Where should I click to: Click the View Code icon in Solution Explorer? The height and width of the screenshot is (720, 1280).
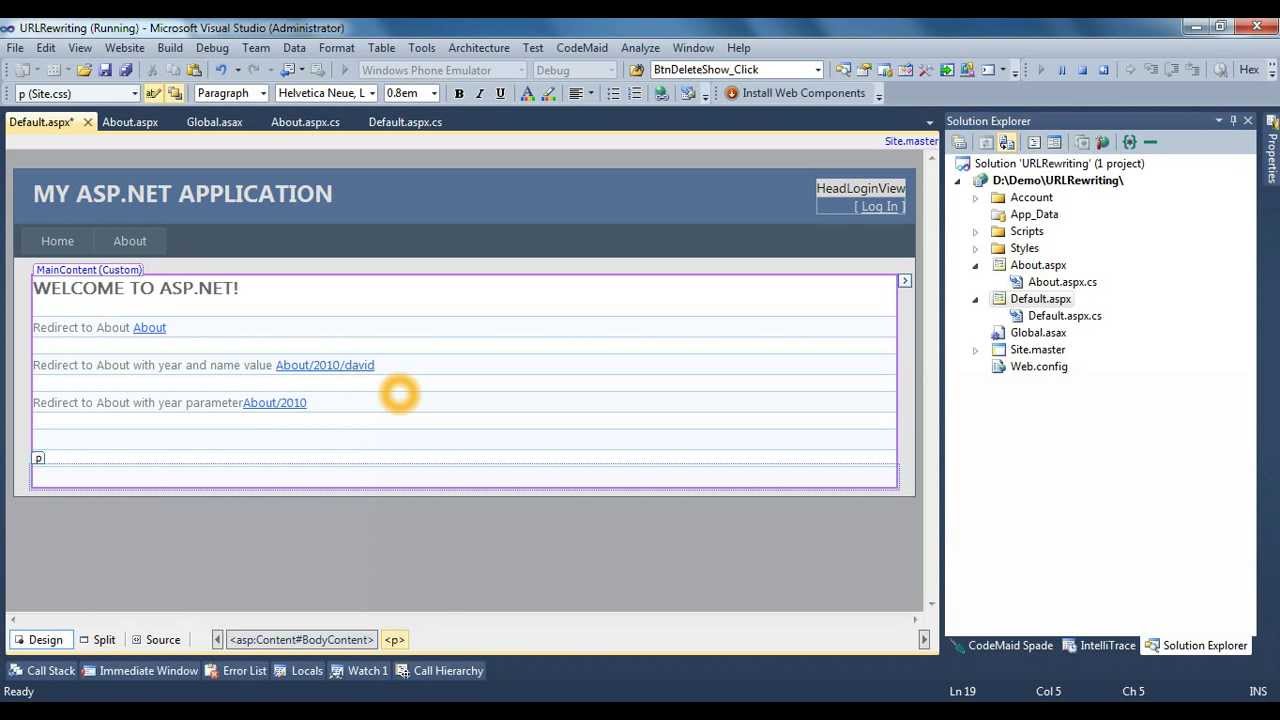point(1034,142)
